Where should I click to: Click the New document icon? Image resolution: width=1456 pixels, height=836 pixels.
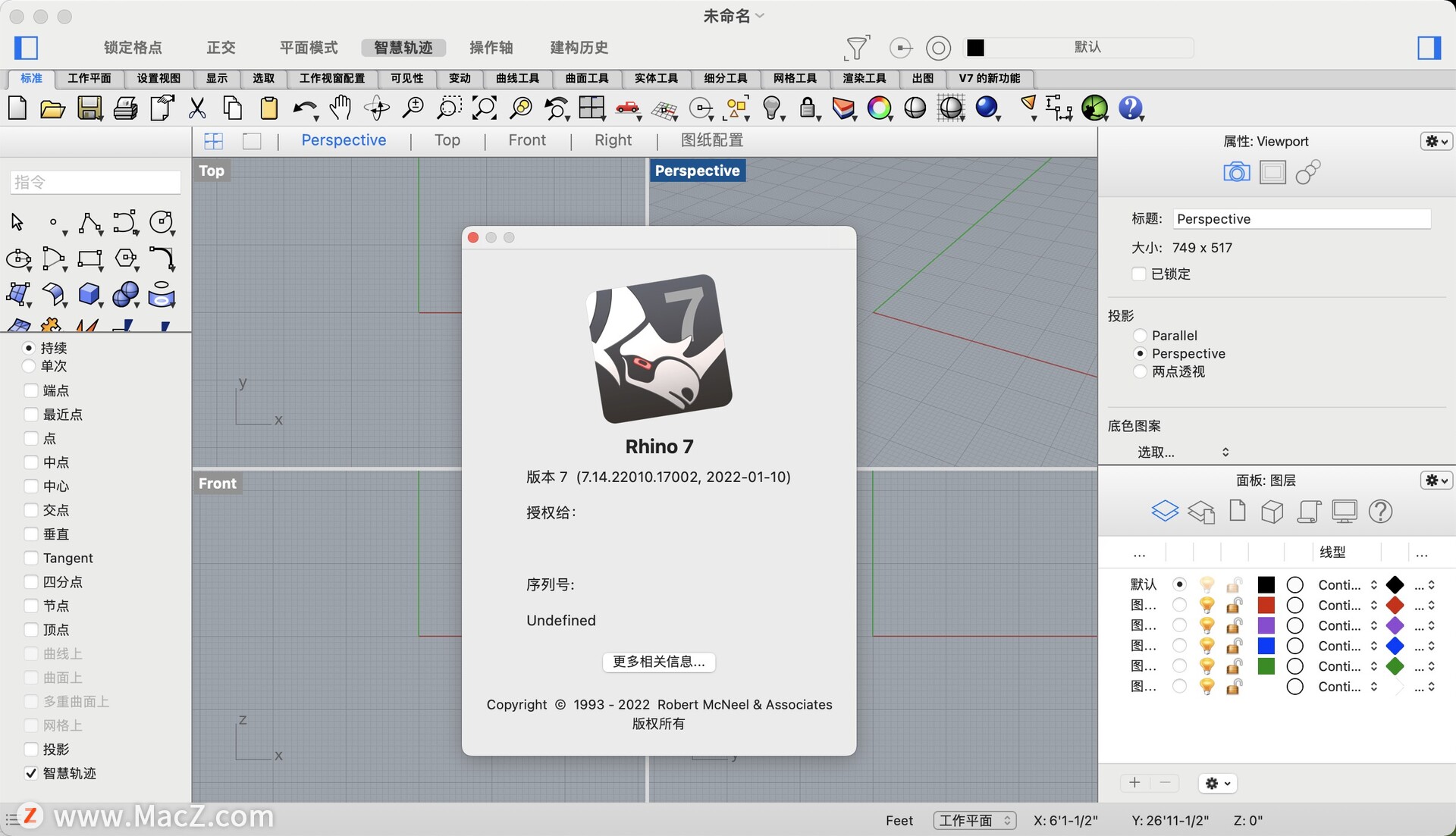click(17, 108)
